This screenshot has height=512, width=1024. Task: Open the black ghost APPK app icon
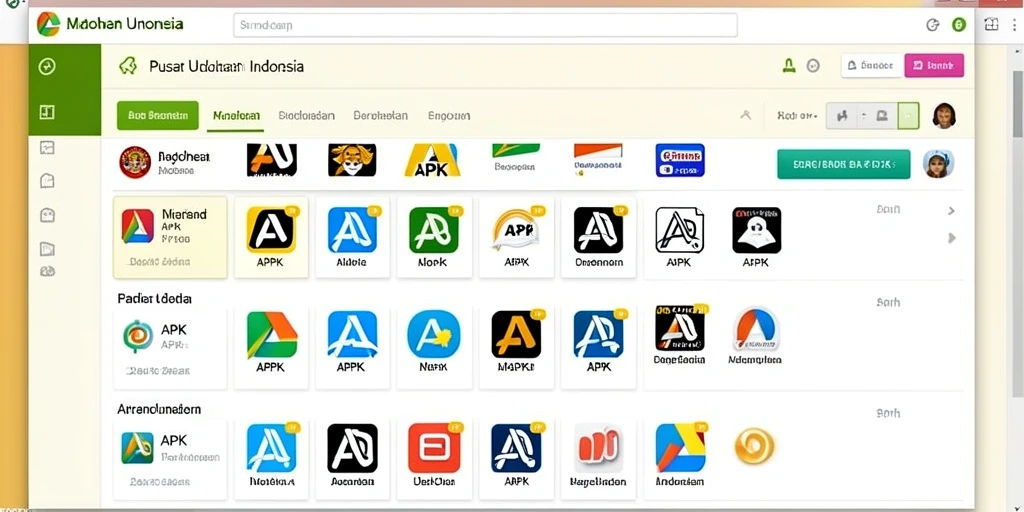(x=756, y=230)
